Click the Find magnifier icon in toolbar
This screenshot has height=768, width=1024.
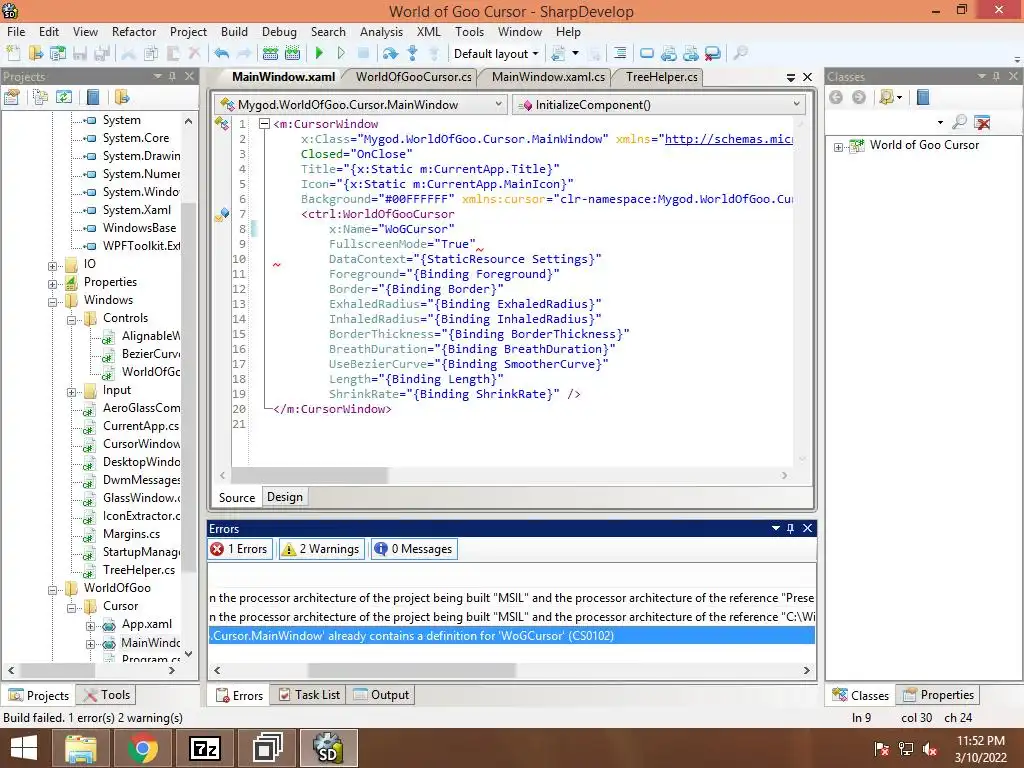click(x=741, y=54)
